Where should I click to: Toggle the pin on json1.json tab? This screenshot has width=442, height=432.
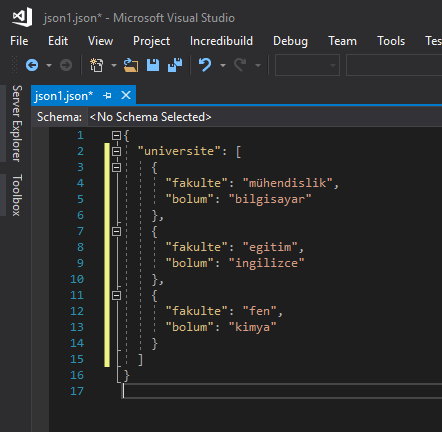(x=107, y=96)
